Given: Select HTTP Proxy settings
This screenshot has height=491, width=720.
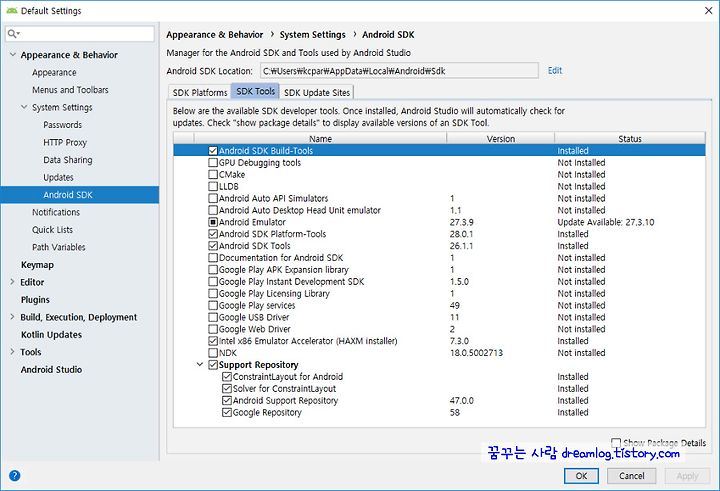Looking at the screenshot, I should [x=65, y=142].
